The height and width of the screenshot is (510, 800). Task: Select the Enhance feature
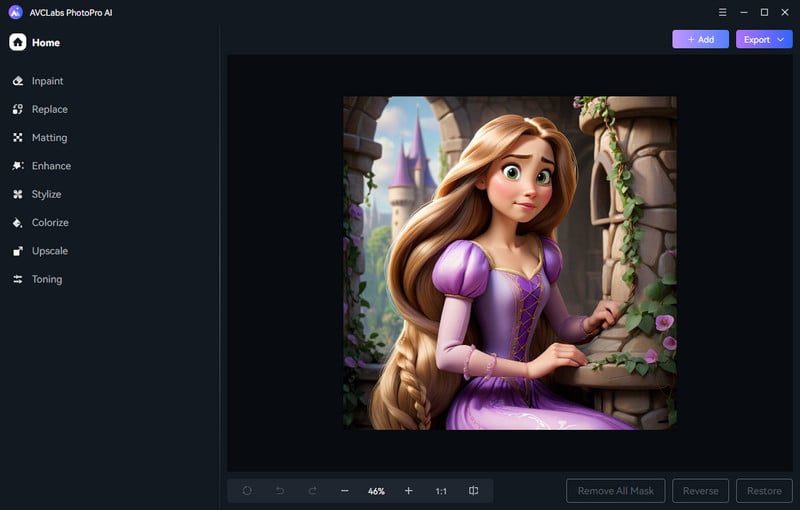coord(41,166)
